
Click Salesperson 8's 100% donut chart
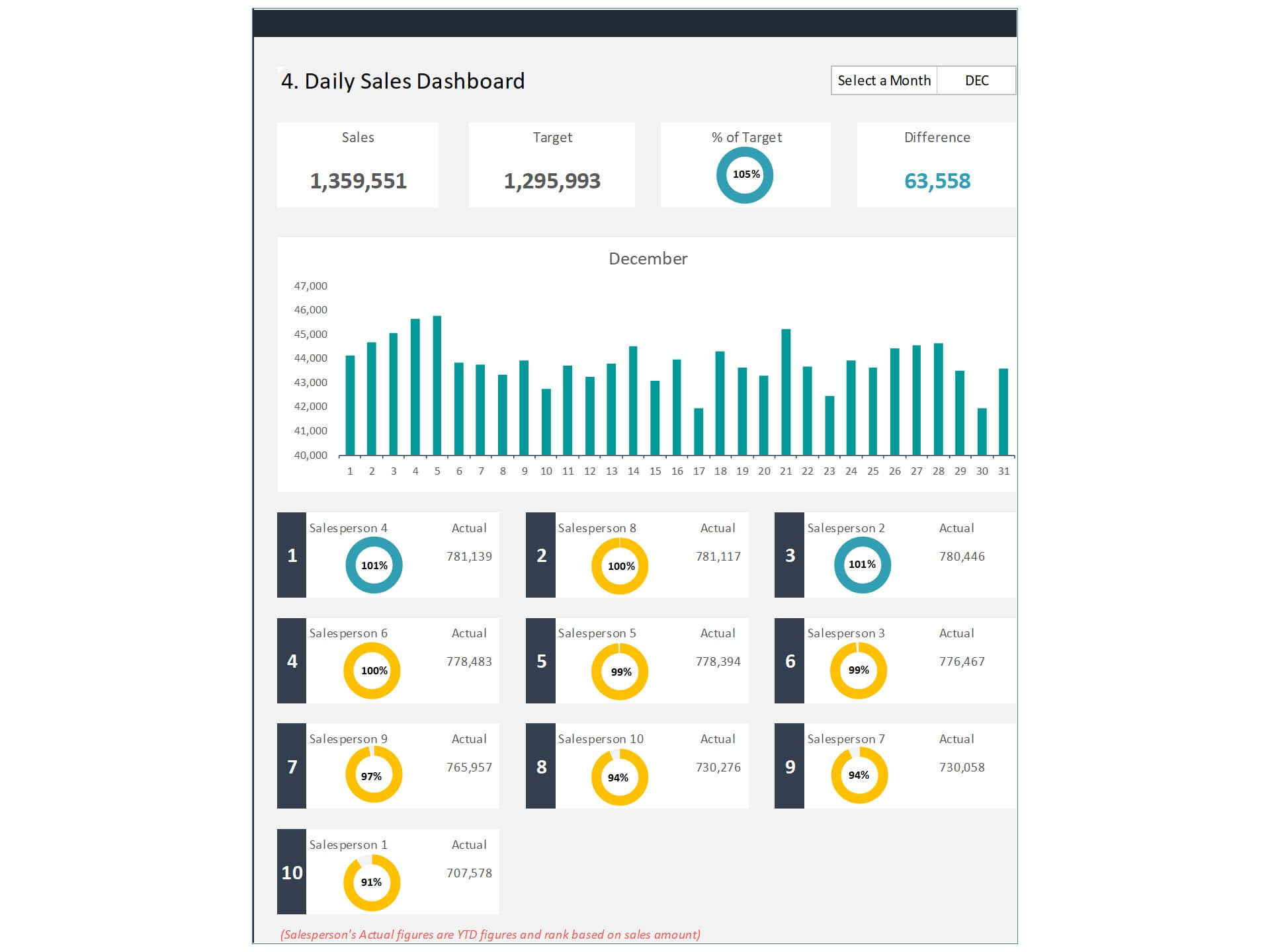tap(619, 565)
